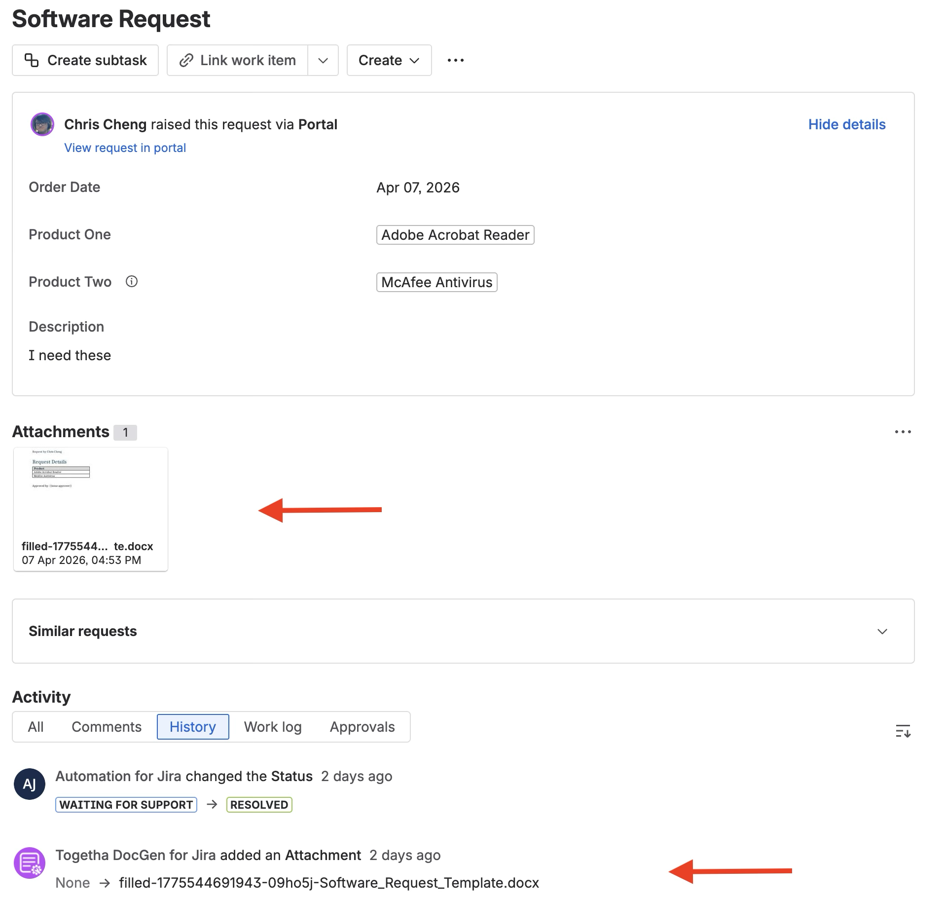Switch to the Comments tab

coord(106,727)
